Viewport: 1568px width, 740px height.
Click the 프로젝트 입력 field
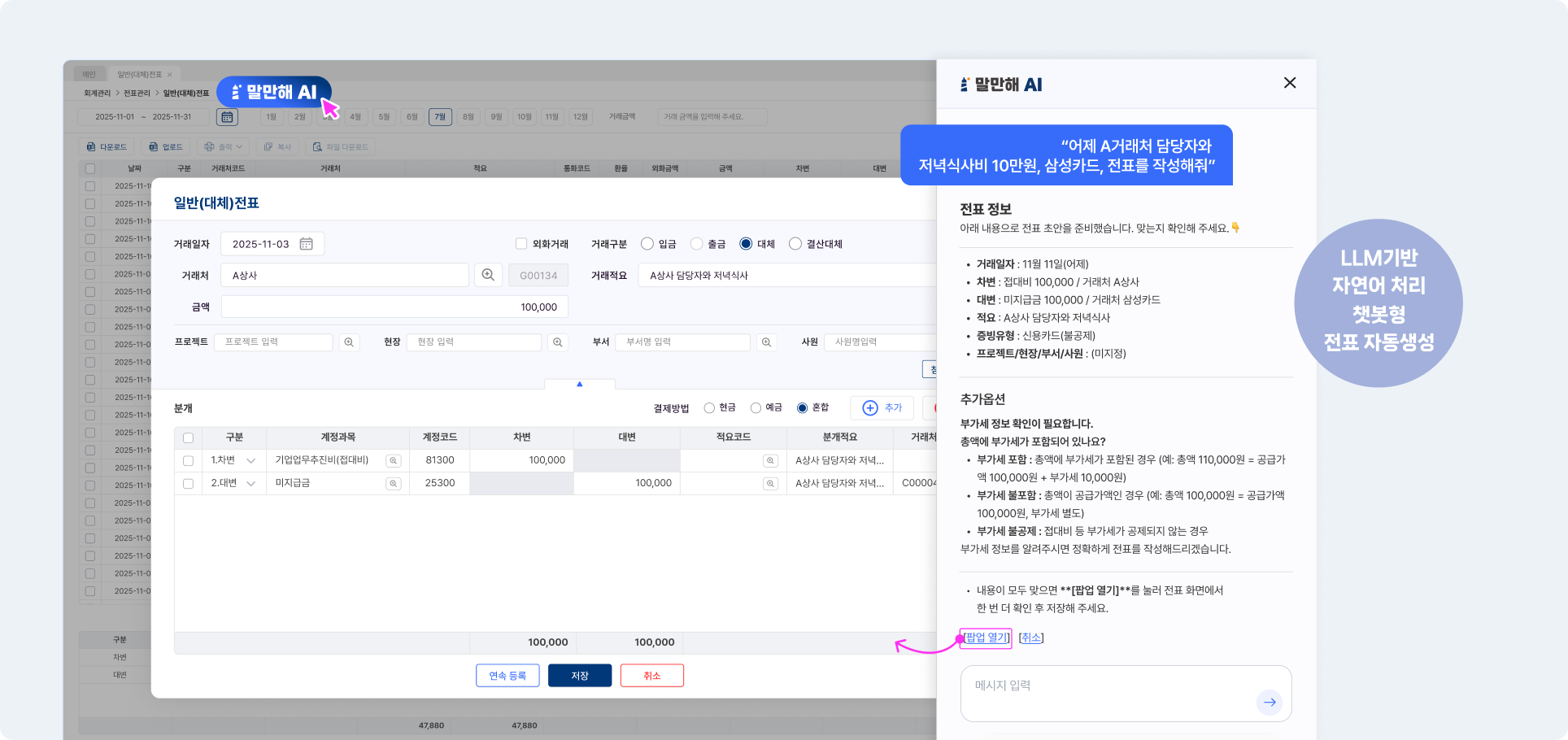(x=273, y=342)
